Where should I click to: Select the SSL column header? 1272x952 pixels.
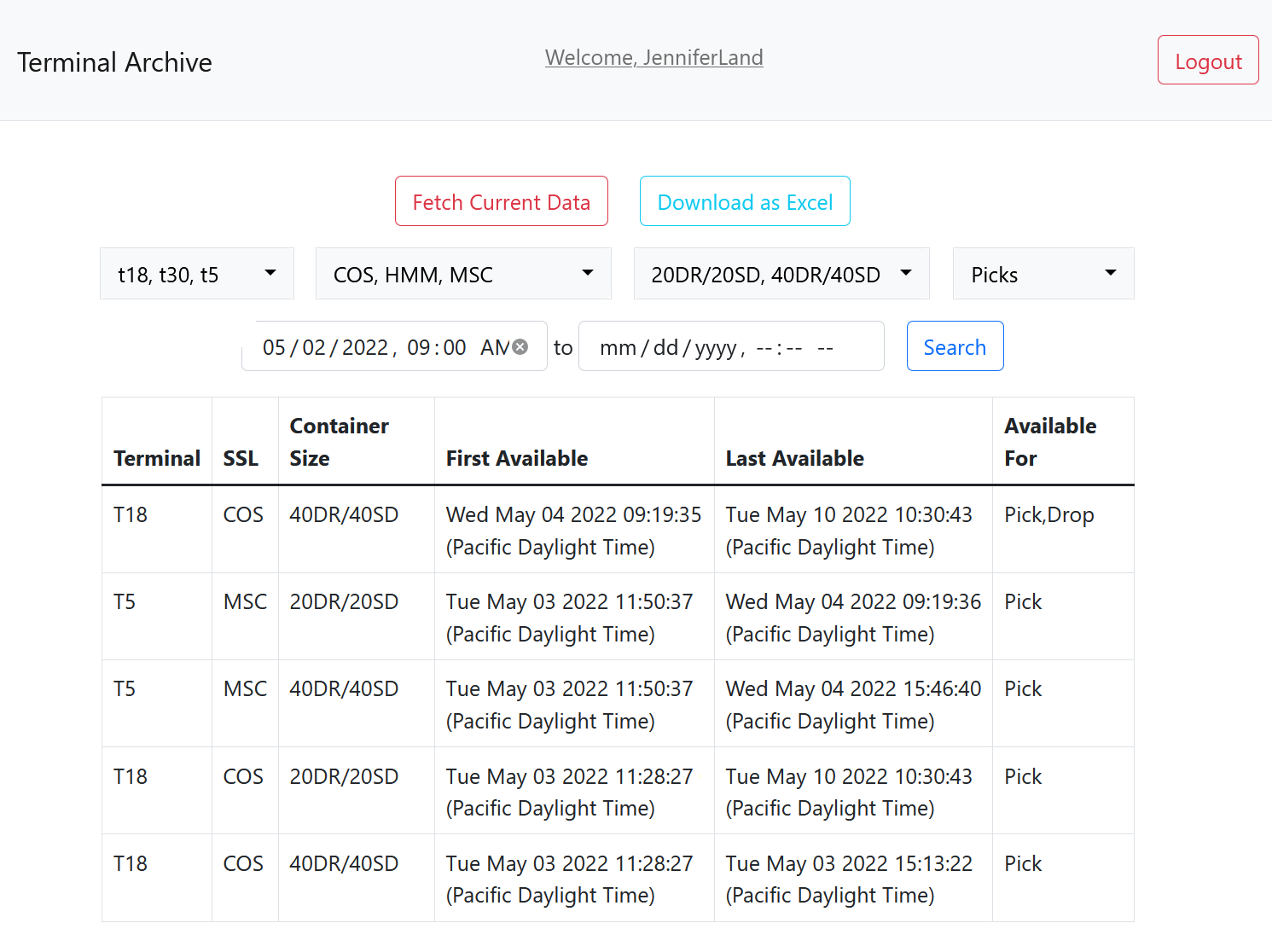coord(241,458)
